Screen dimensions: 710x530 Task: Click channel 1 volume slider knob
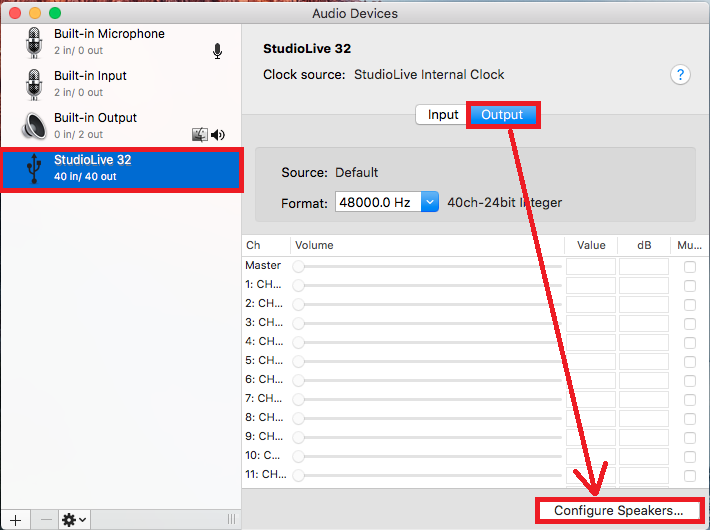(x=298, y=285)
